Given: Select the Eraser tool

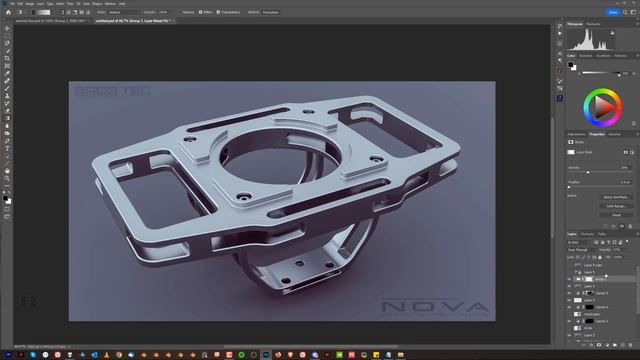Looking at the screenshot, I should pos(7,111).
